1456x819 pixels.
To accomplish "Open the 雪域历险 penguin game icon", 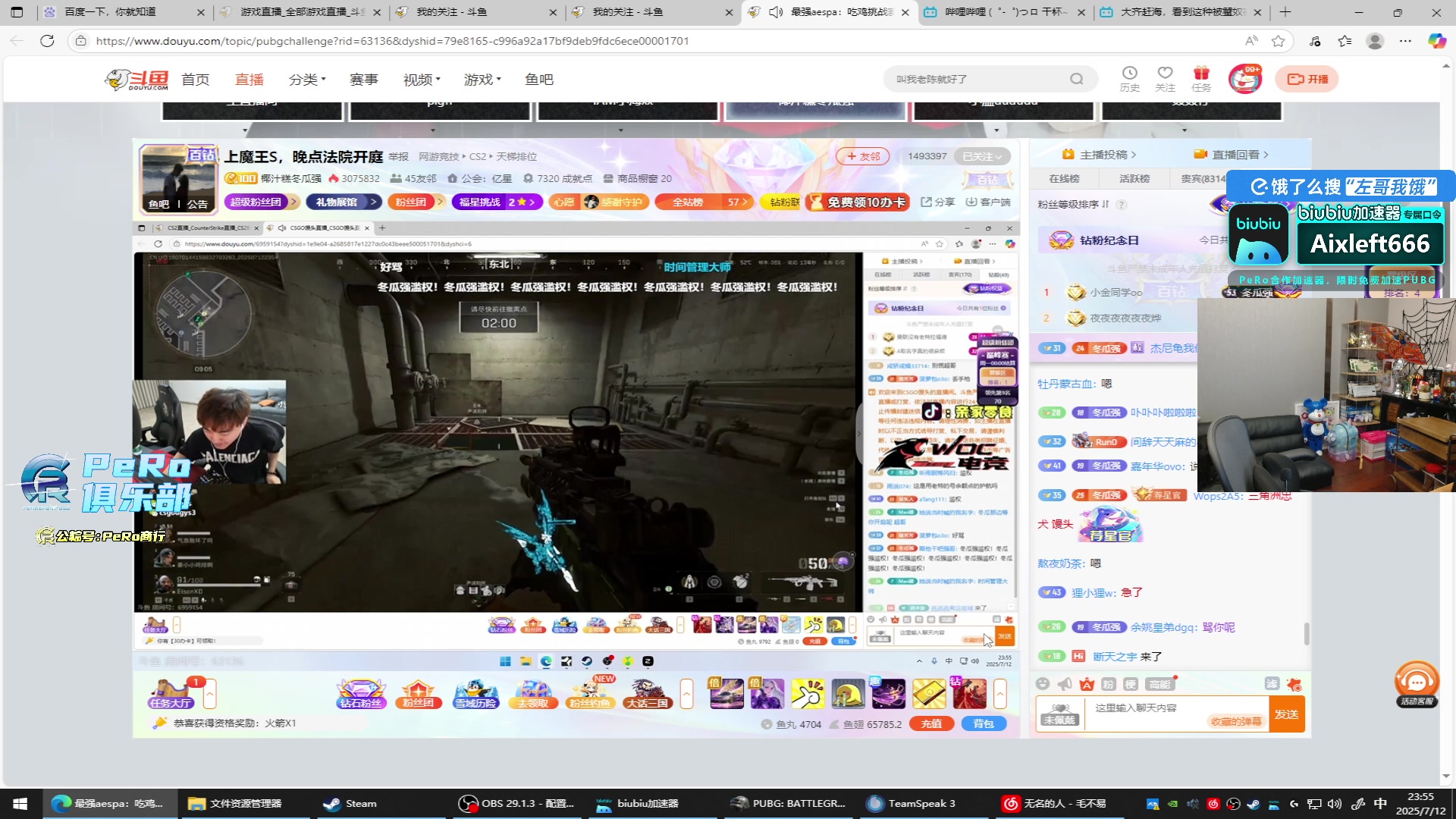I will pyautogui.click(x=475, y=694).
